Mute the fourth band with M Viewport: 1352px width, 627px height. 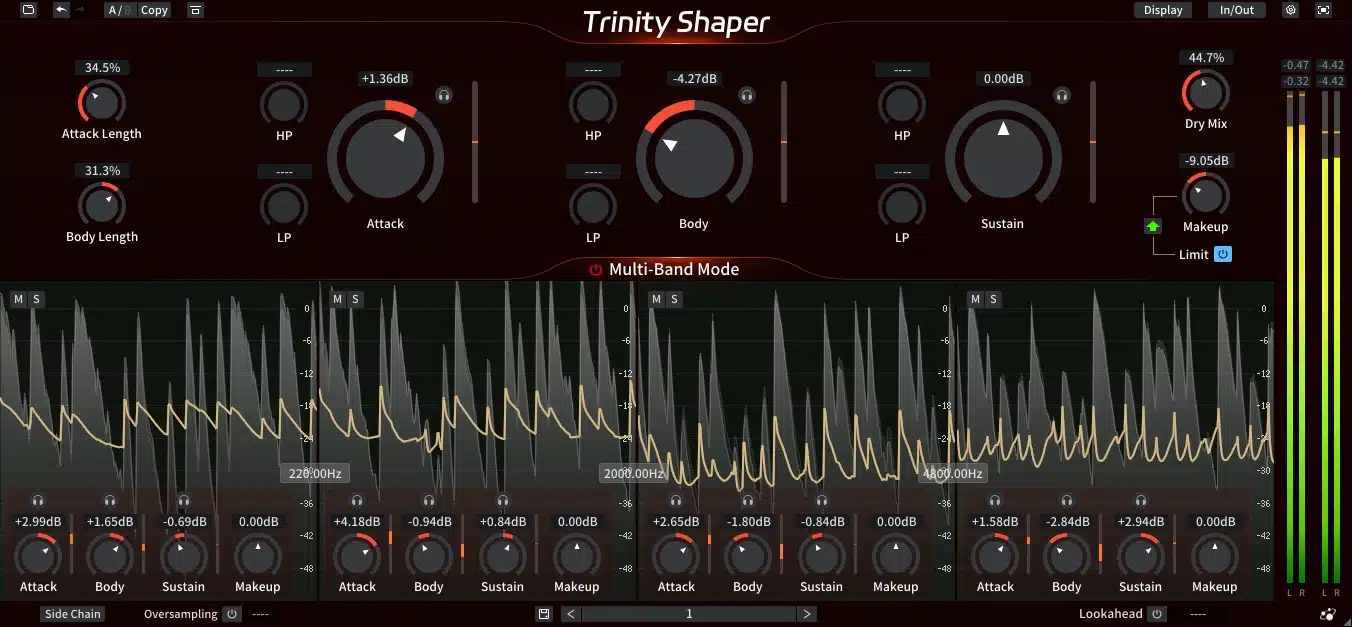point(975,299)
